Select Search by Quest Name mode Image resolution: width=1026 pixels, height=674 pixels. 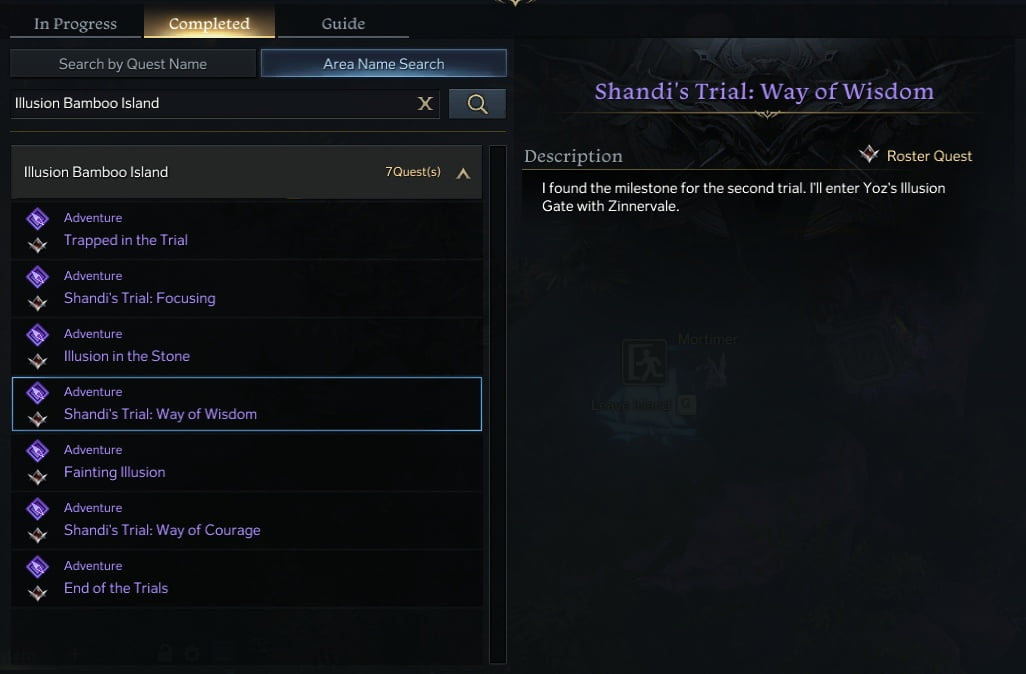point(133,63)
